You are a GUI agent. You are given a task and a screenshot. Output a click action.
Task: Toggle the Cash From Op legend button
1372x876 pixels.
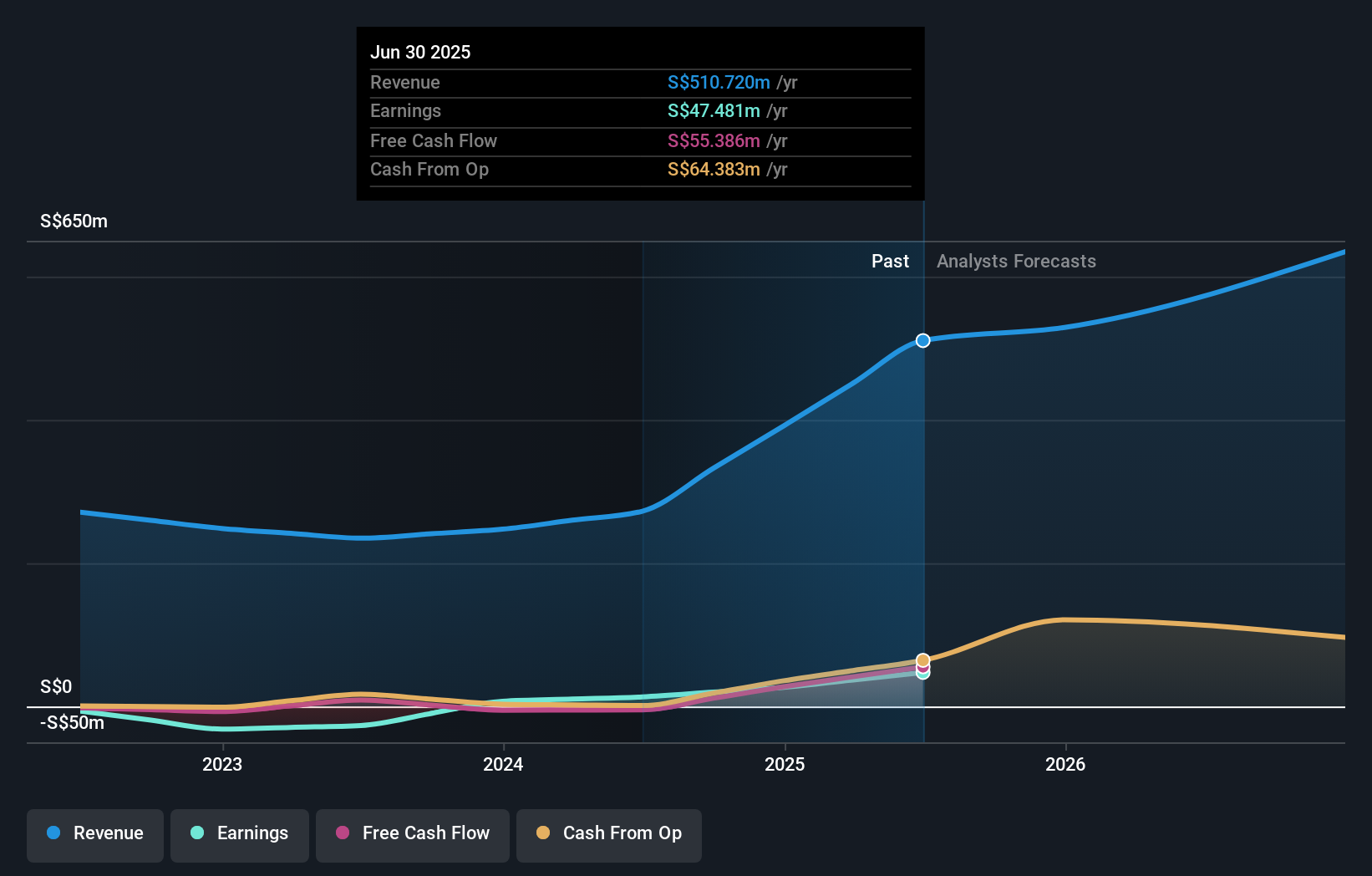point(609,835)
